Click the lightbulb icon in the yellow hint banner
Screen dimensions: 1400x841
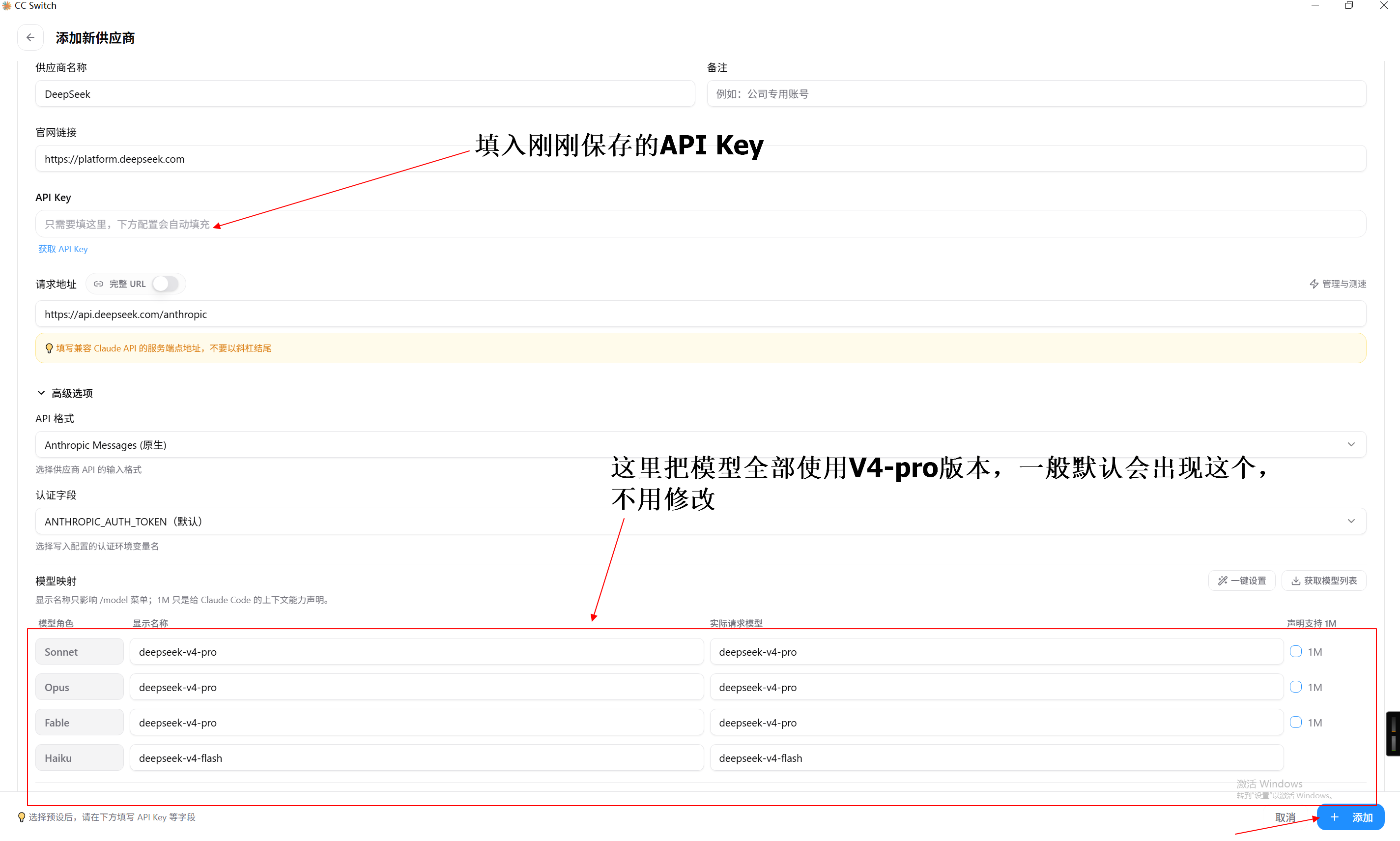(49, 348)
